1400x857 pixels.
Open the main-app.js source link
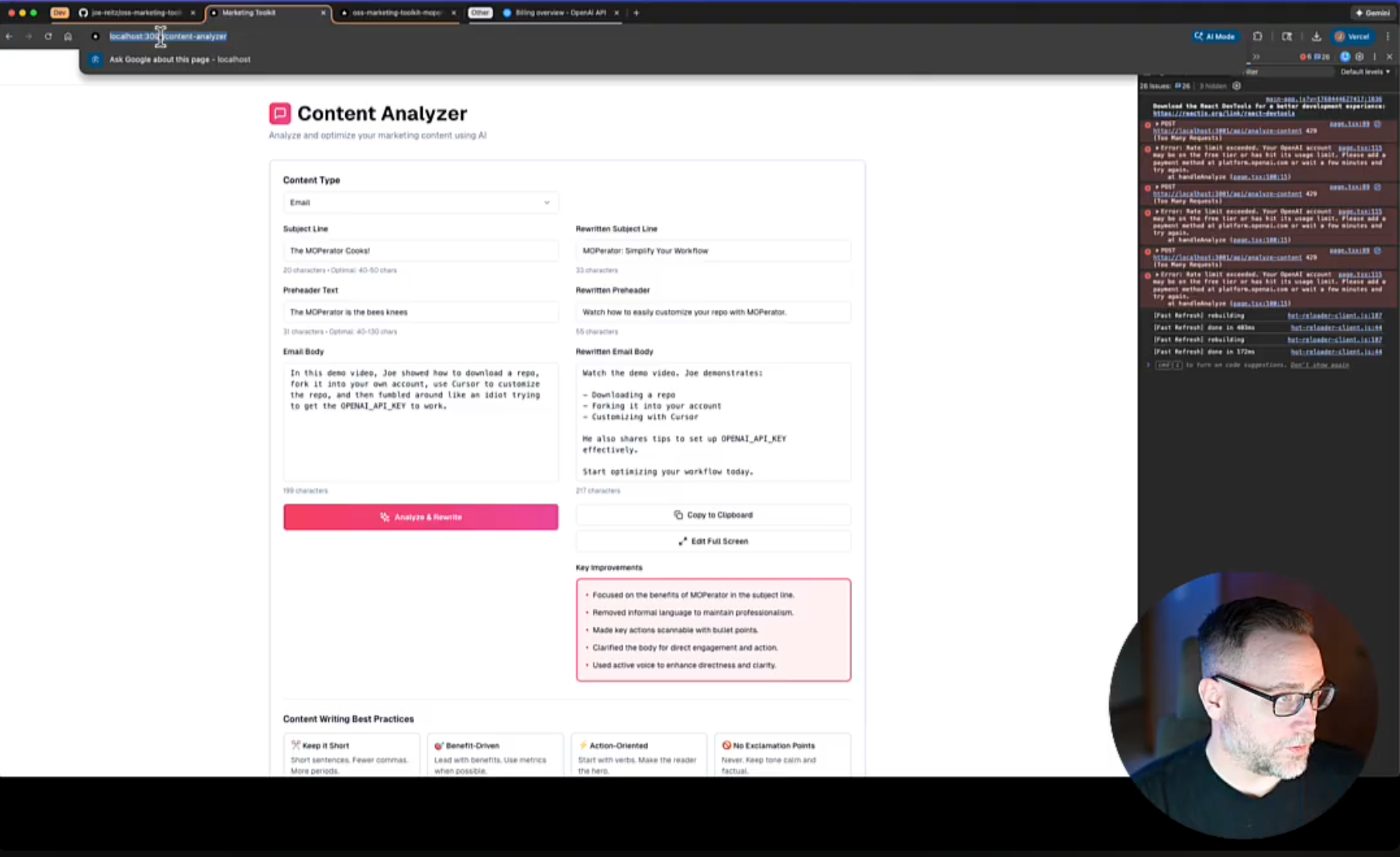[x=1324, y=99]
